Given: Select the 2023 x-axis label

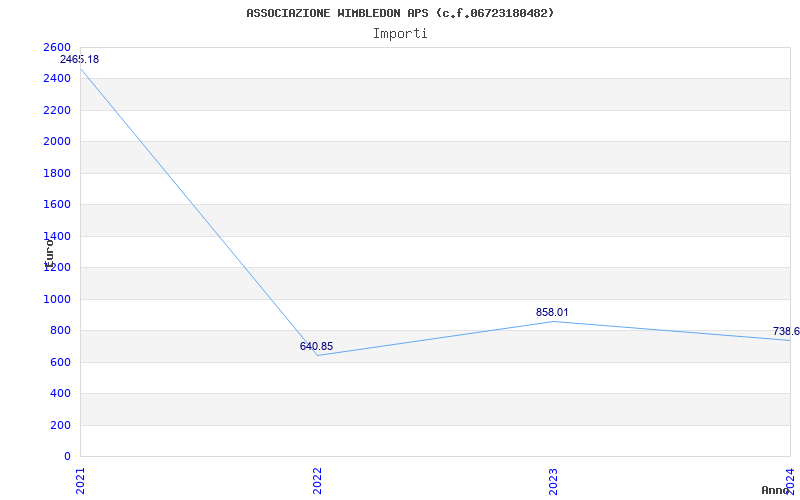Looking at the screenshot, I should tap(554, 481).
